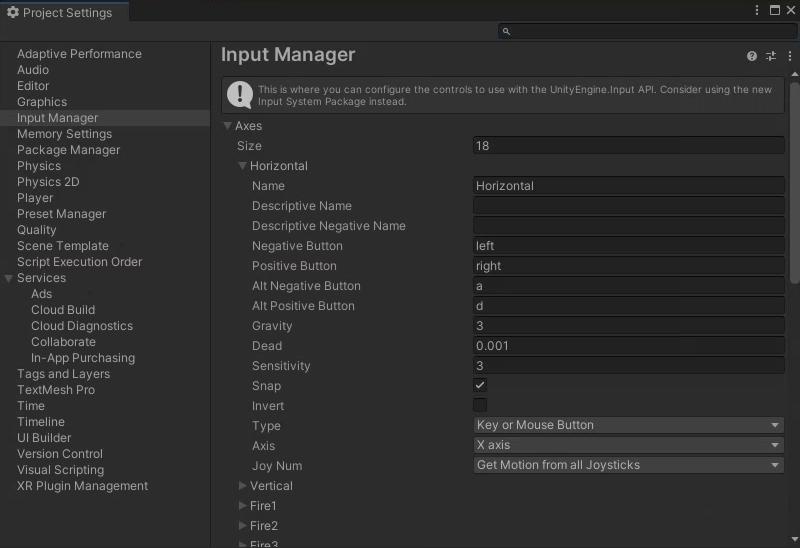Open the Type dropdown Key or Mouse Button
Viewport: 800px width, 548px height.
(629, 425)
